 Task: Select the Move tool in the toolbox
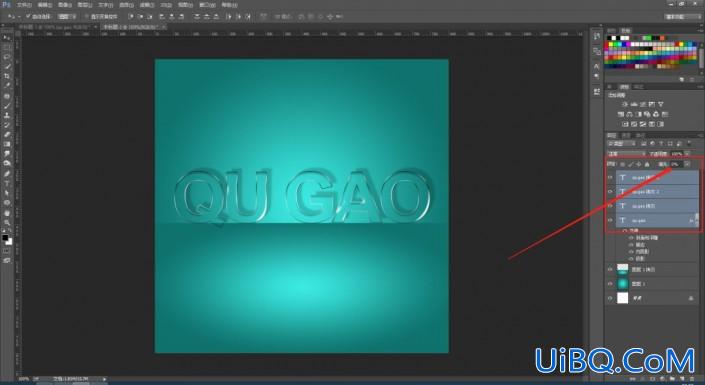pyautogui.click(x=6, y=38)
